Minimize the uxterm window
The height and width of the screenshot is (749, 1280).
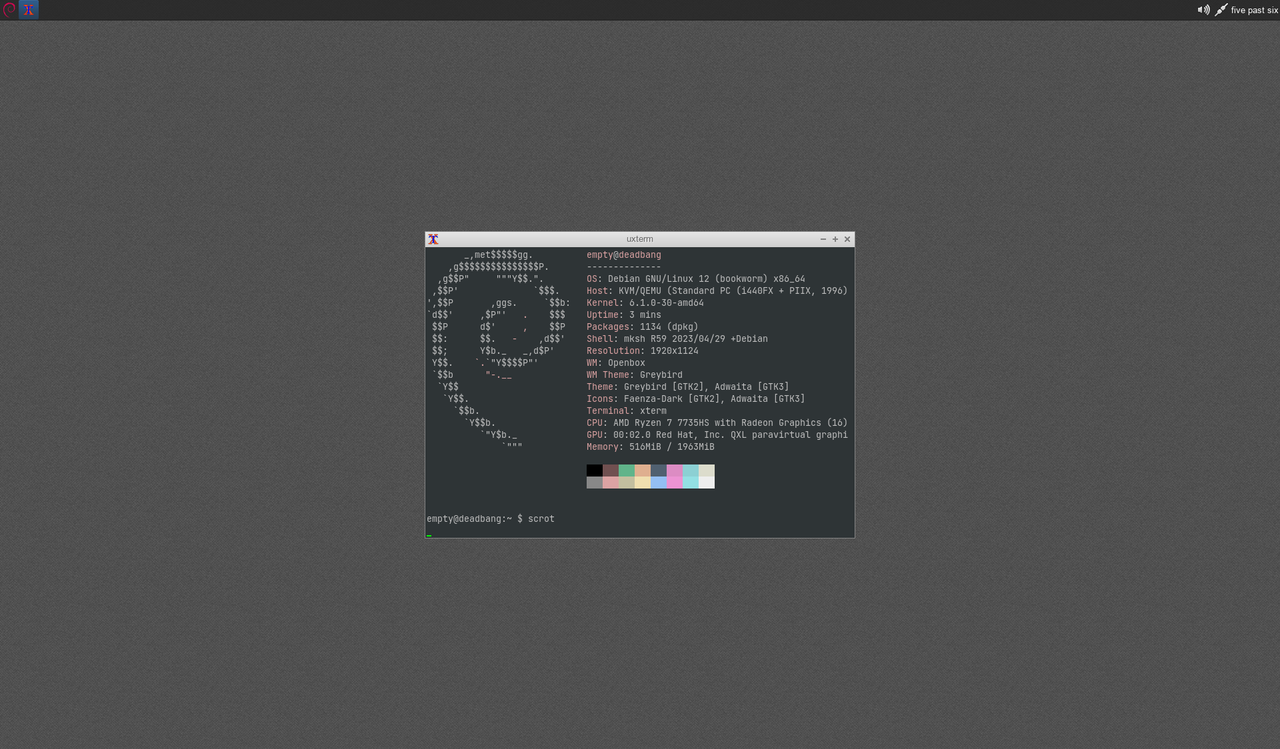(x=823, y=239)
